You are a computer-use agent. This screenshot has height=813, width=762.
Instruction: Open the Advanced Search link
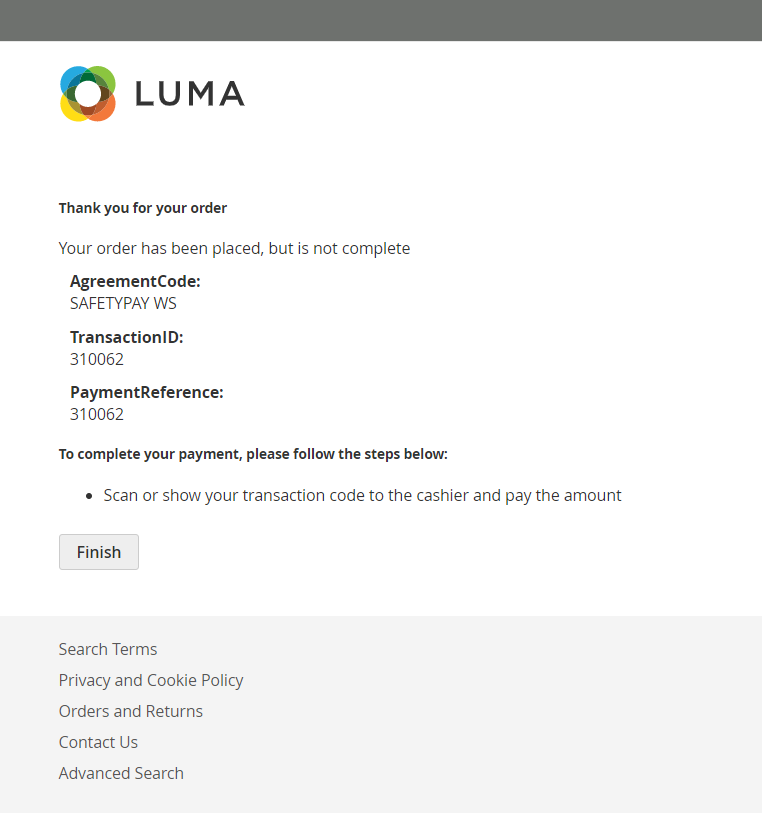[x=121, y=773]
